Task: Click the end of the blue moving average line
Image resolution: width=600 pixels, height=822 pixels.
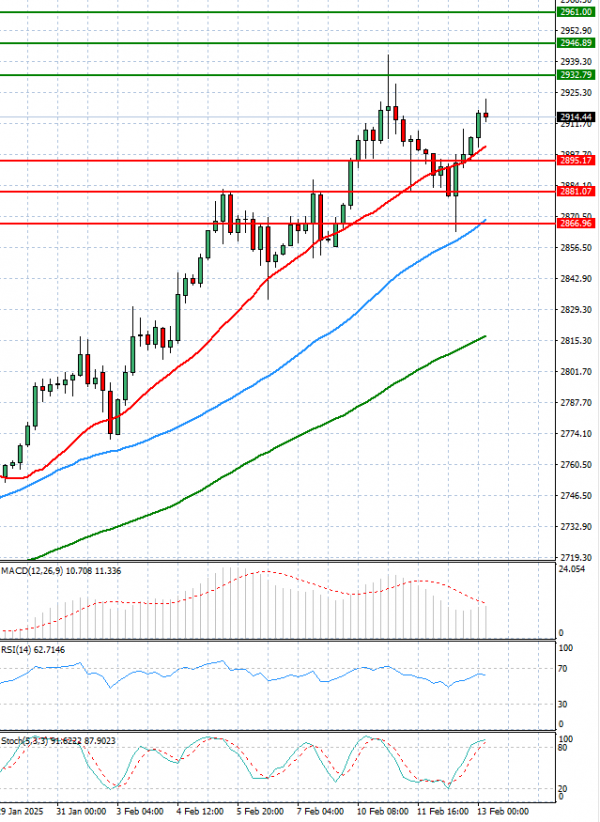Action: pos(486,220)
